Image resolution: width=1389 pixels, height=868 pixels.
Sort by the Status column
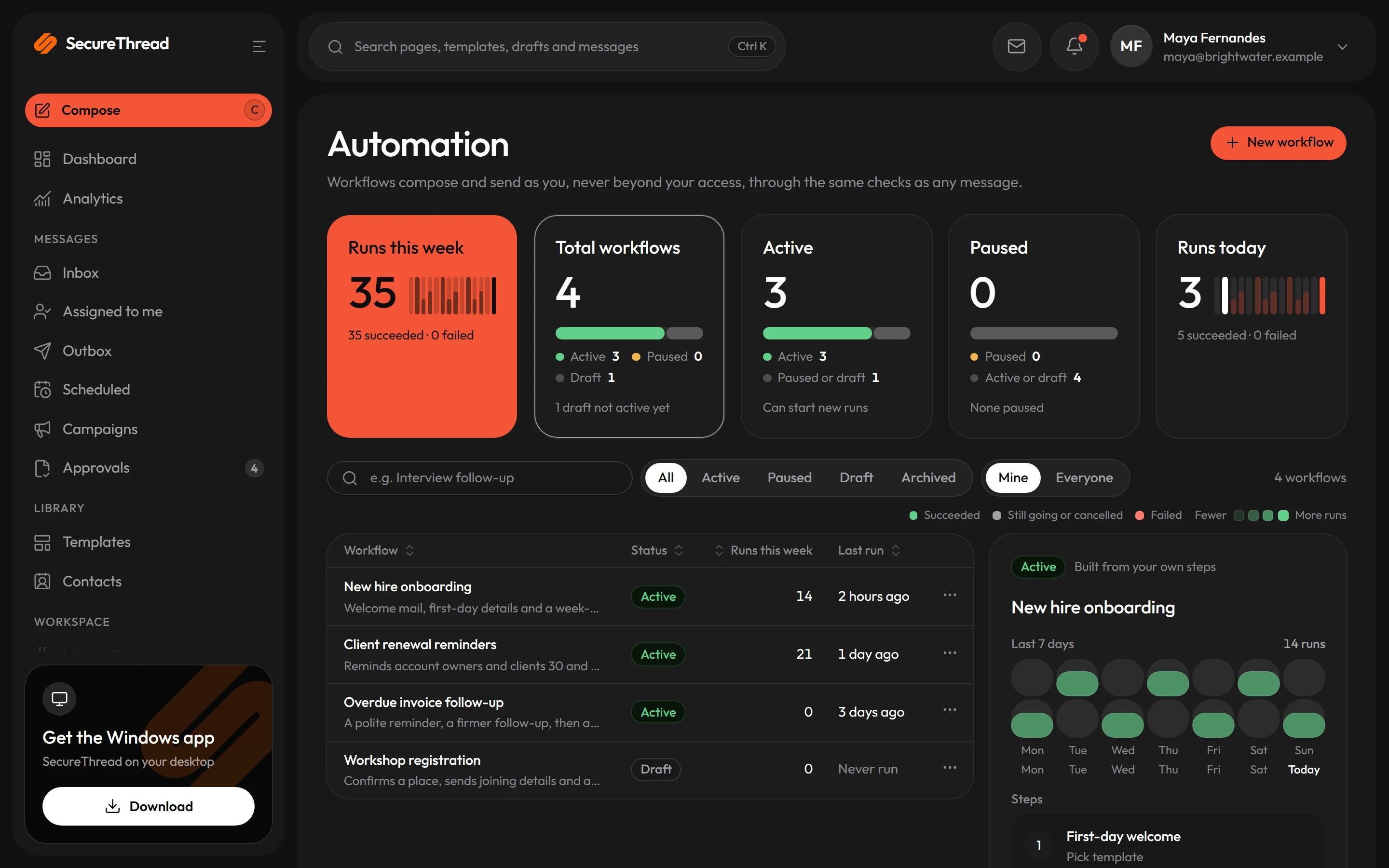coord(656,550)
